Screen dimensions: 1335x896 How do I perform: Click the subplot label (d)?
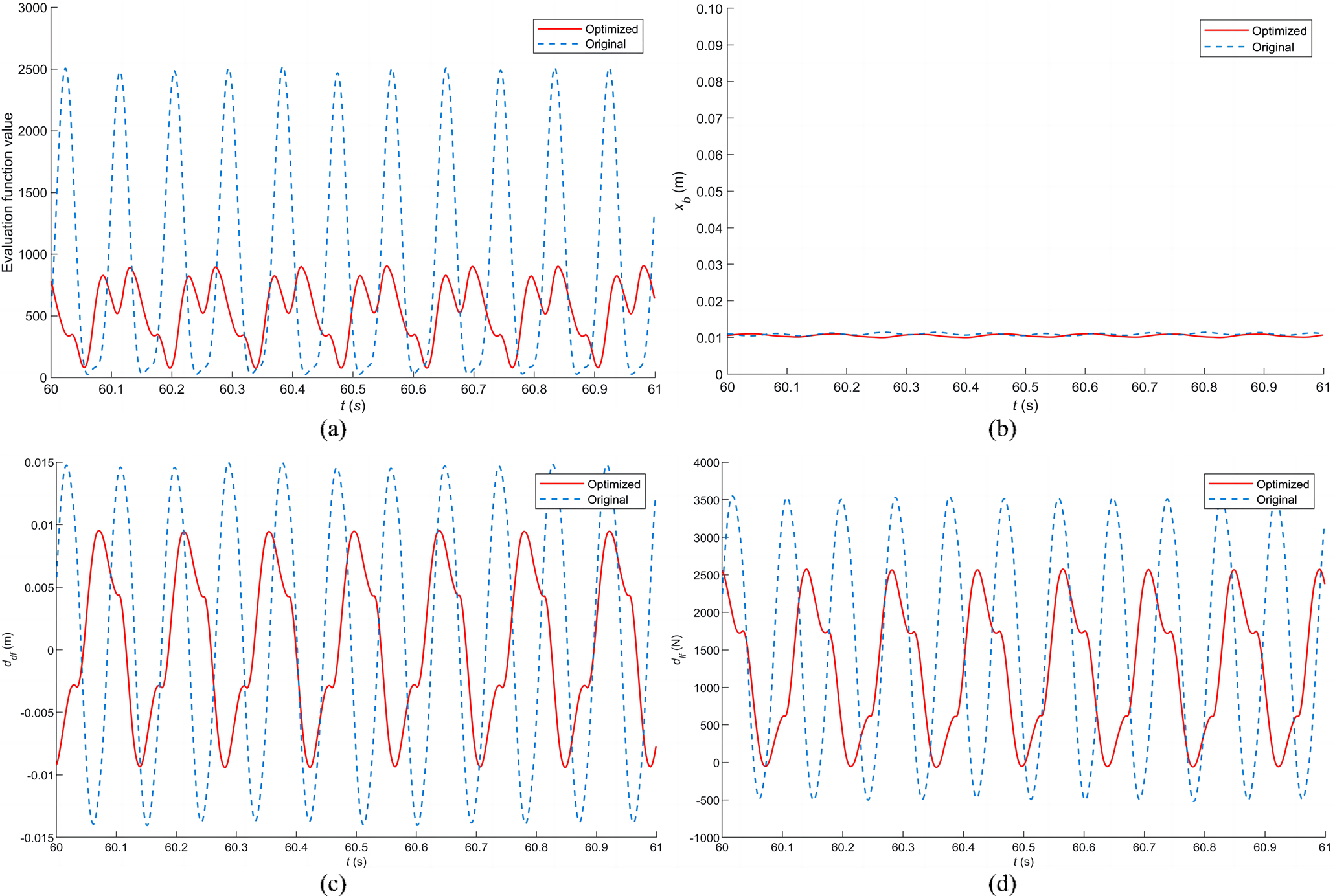tap(1002, 884)
